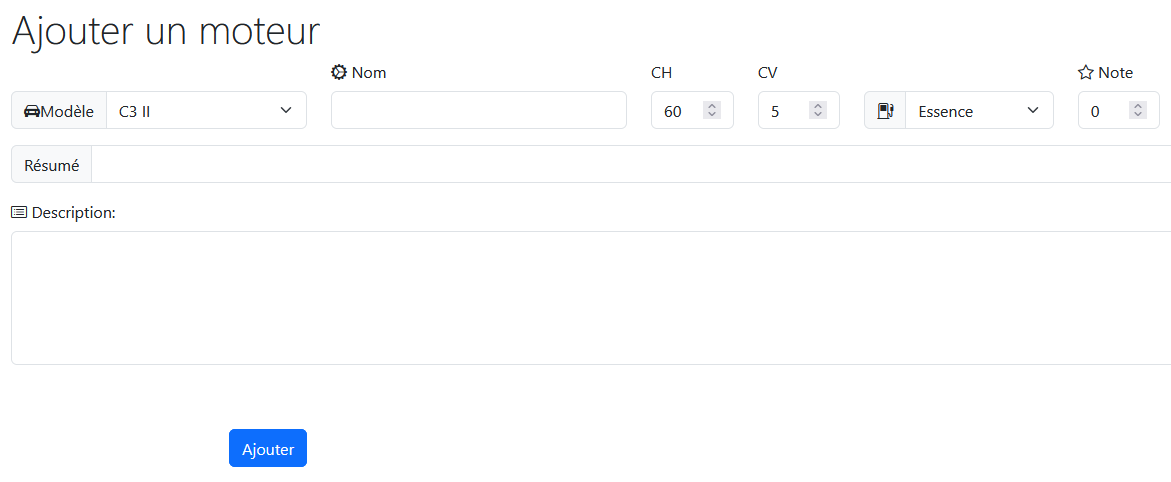The height and width of the screenshot is (482, 1171).
Task: Decrease the CH value with down arrow
Action: (712, 115)
